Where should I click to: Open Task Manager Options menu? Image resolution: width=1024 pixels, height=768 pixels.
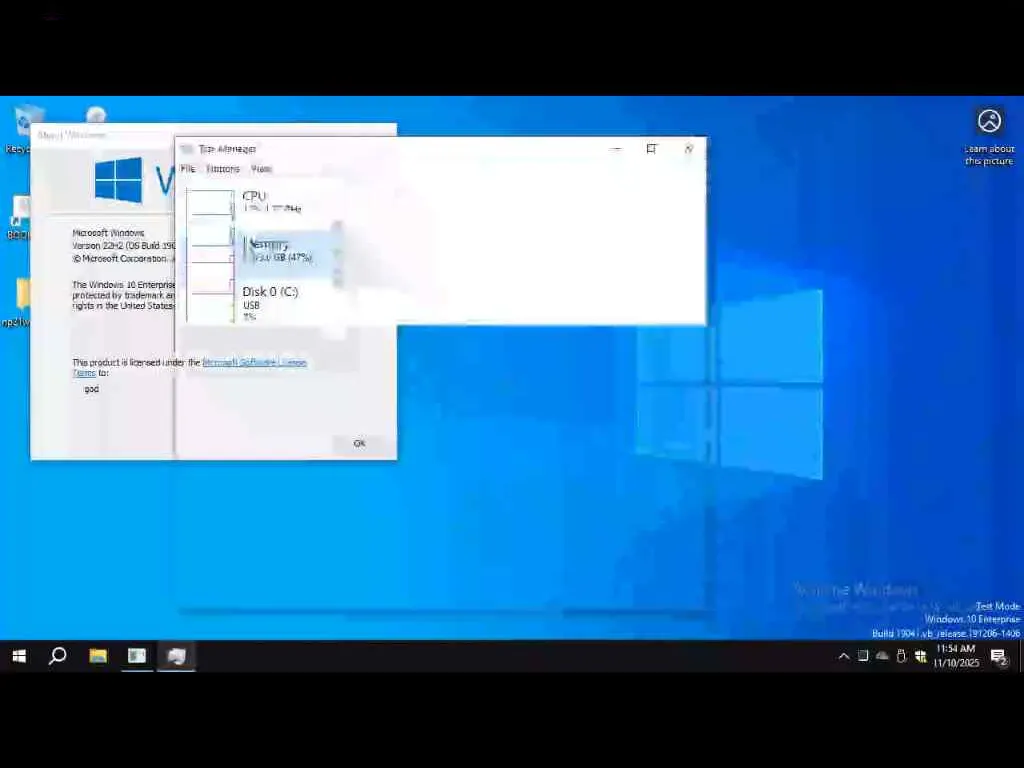[223, 168]
